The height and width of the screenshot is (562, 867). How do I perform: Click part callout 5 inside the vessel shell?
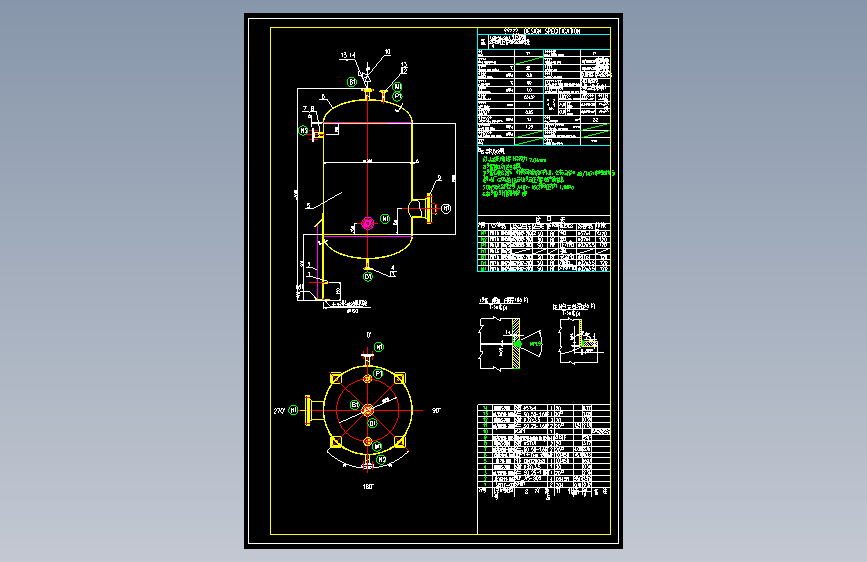point(308,206)
